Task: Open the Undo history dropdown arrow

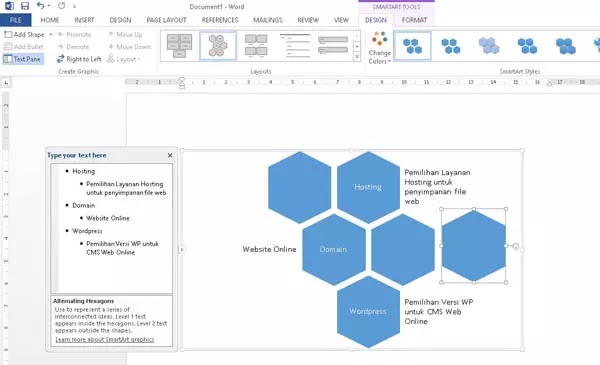Action: tap(49, 6)
